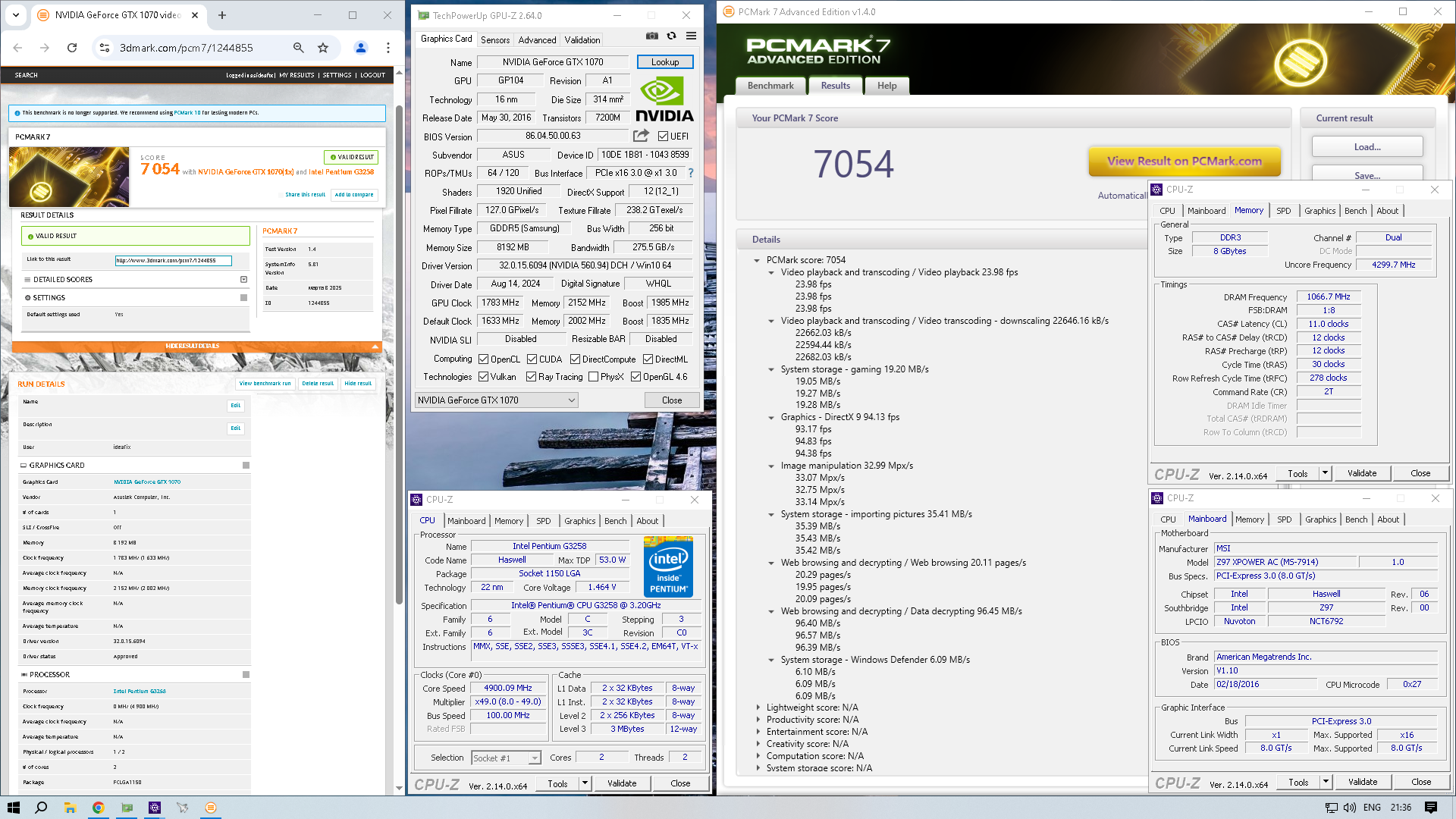This screenshot has height=819, width=1456.
Task: Open PCMark Help tab
Action: [886, 86]
